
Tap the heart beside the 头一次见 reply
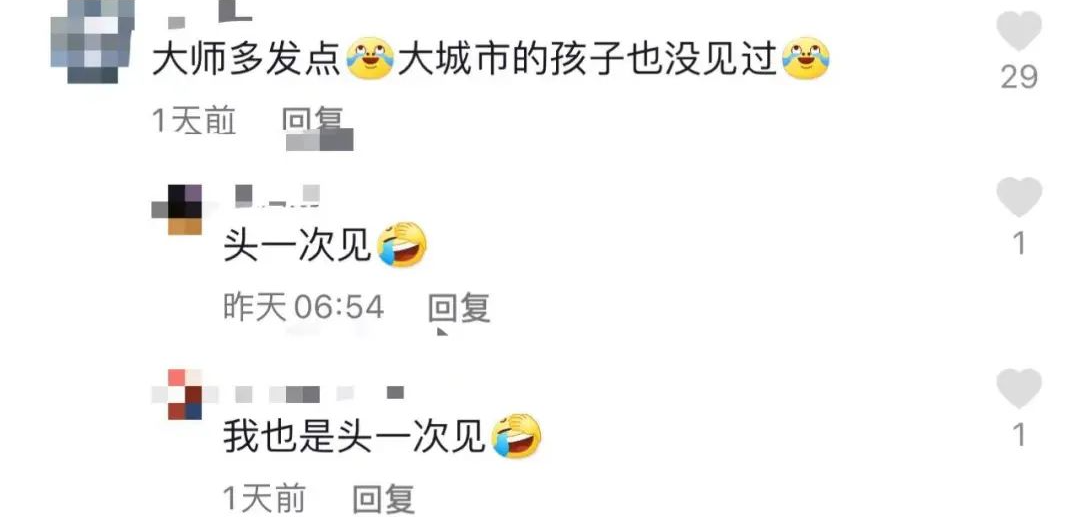(x=1019, y=197)
